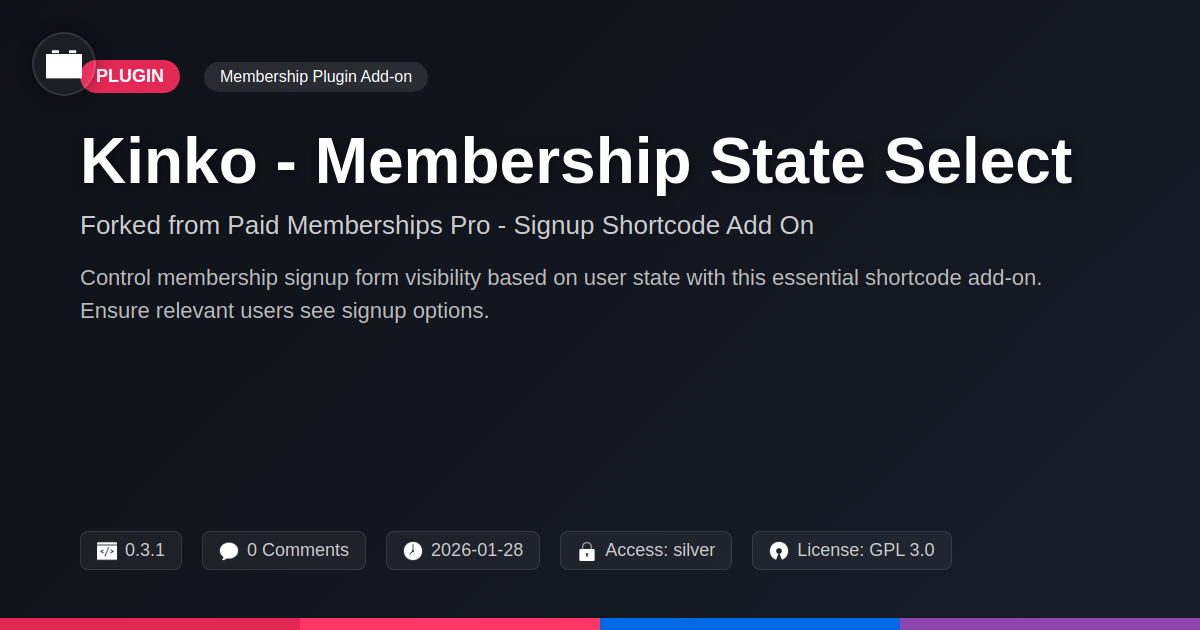This screenshot has width=1200, height=630.
Task: Click the speech bubble comments icon
Action: [229, 551]
